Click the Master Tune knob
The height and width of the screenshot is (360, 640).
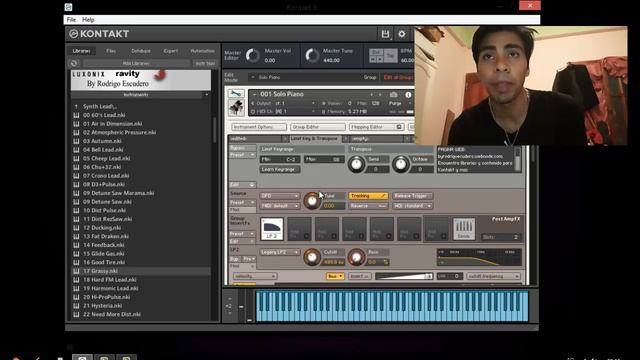pos(312,56)
